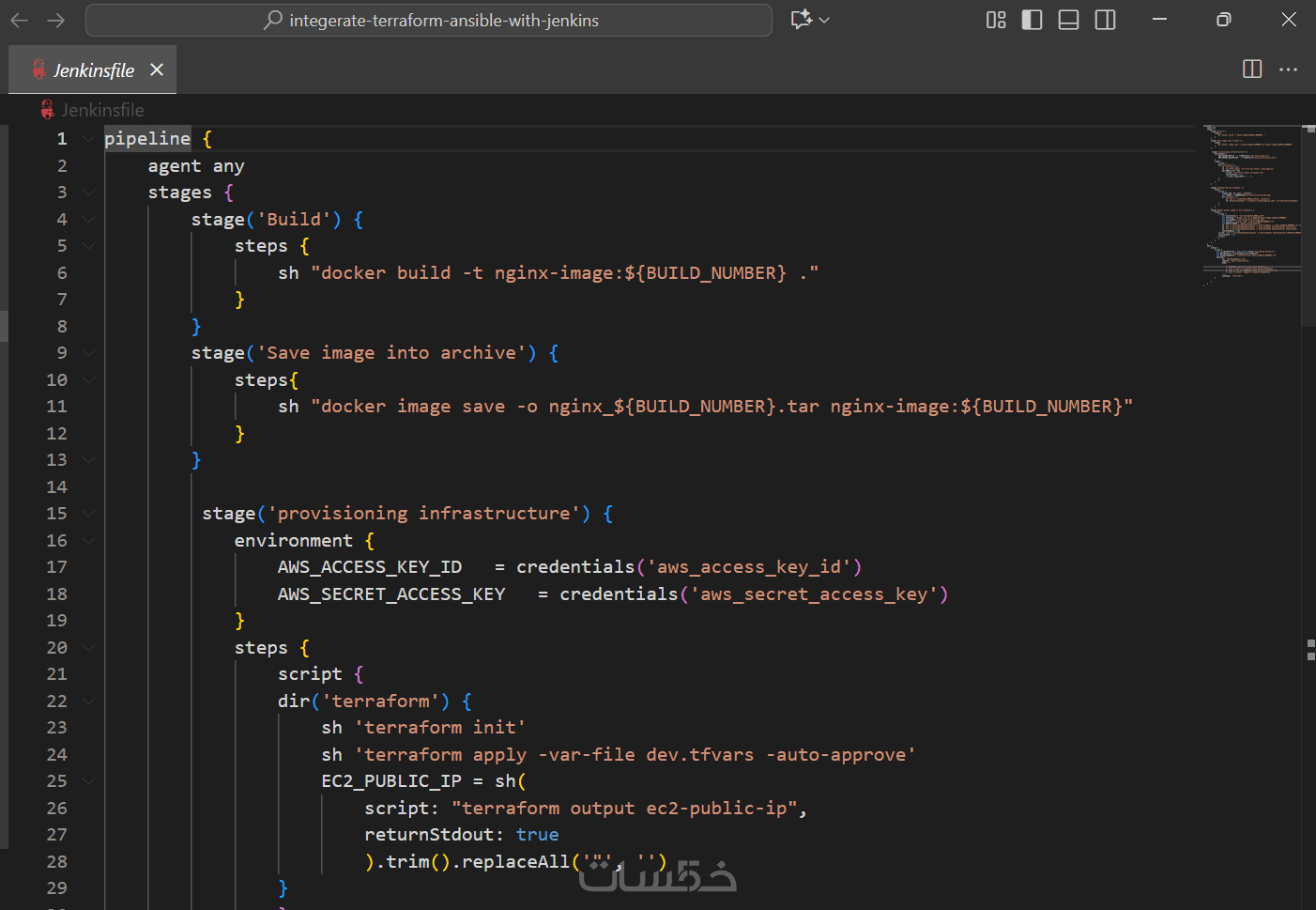The width and height of the screenshot is (1316, 910).
Task: Select the Jenkinsfile editor tab
Action: (93, 70)
